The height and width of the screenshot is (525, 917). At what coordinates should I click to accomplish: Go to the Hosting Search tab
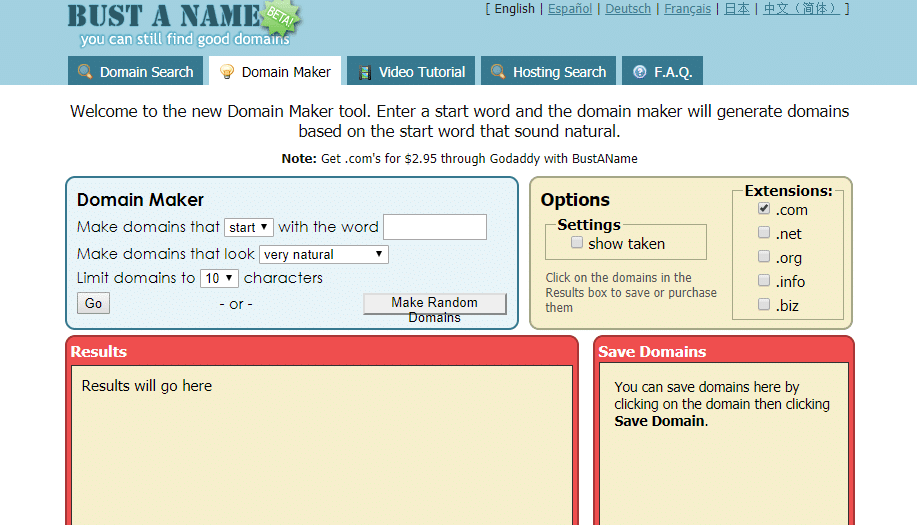[548, 71]
